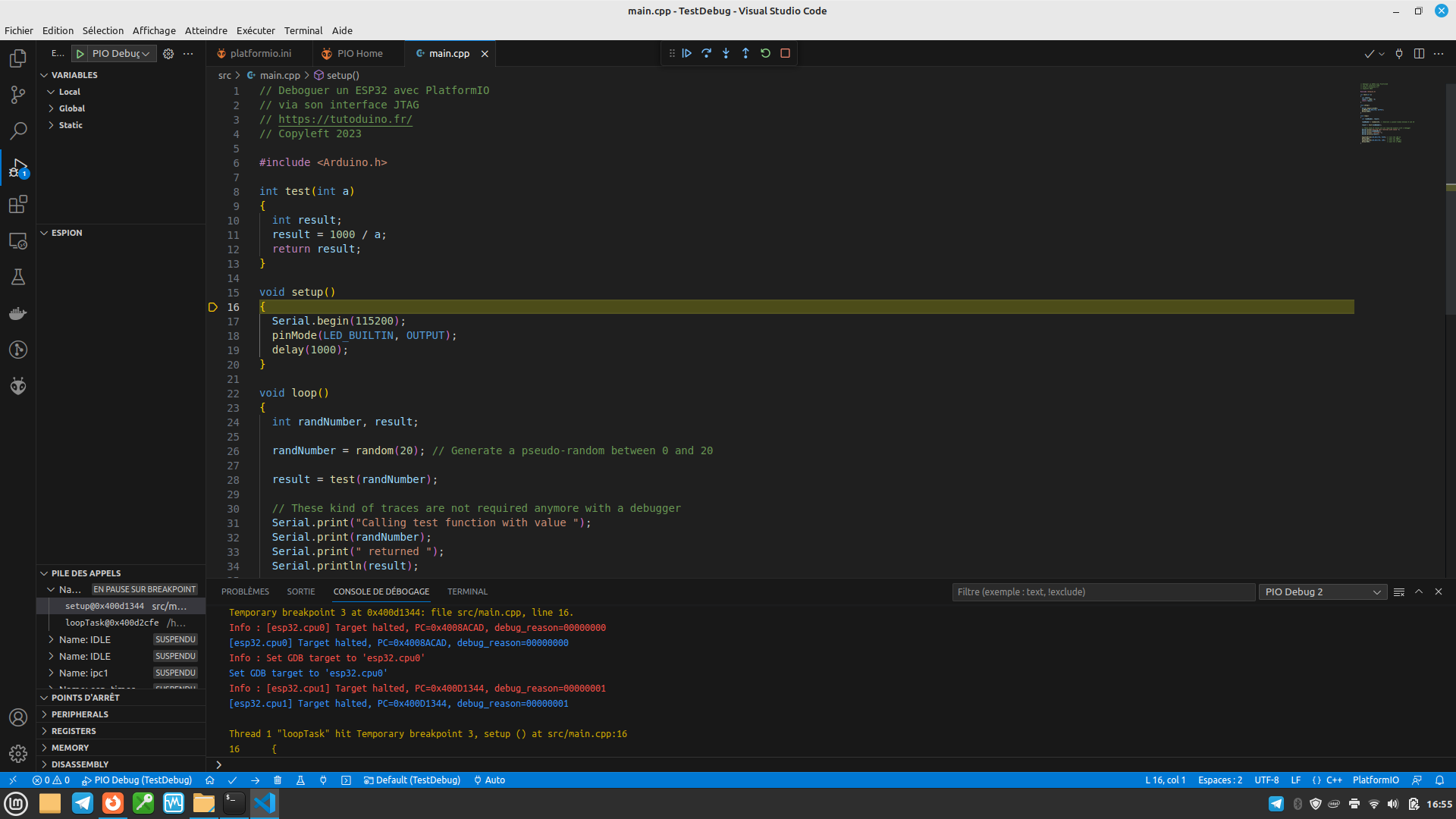Screen dimensions: 1456x819
Task: Open the Terminal menu
Action: tap(303, 30)
